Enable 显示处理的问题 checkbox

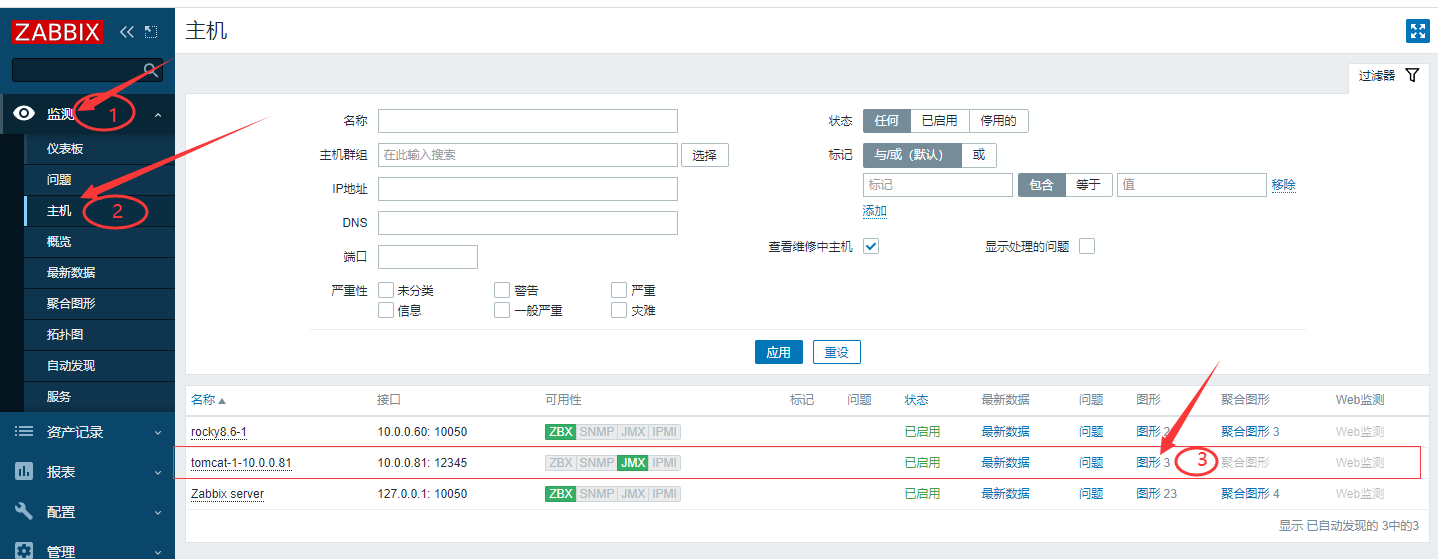pos(1087,246)
